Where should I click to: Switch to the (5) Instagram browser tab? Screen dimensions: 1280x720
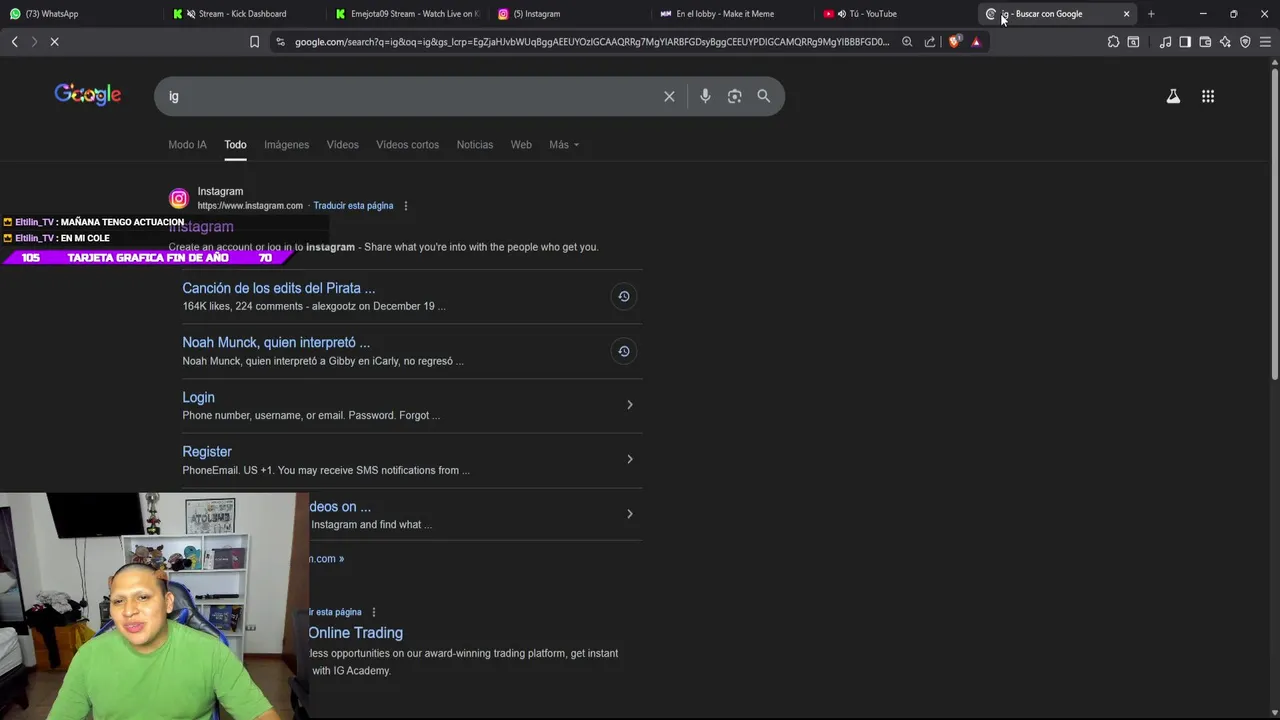click(569, 14)
